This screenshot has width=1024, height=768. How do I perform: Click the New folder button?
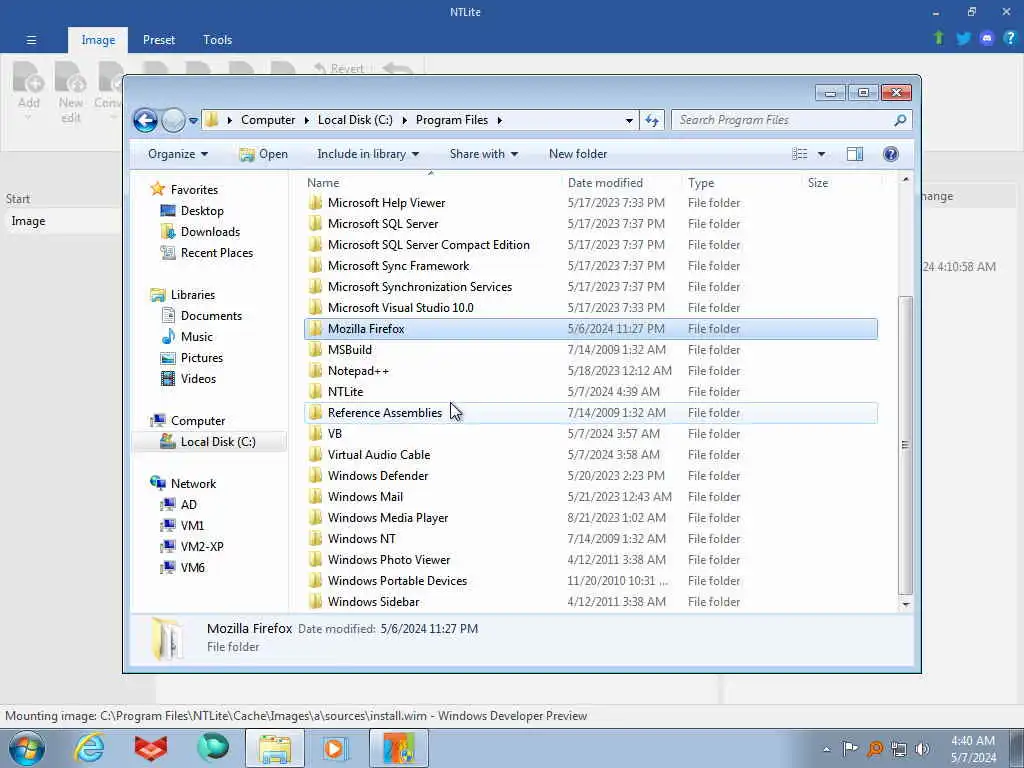(x=578, y=154)
